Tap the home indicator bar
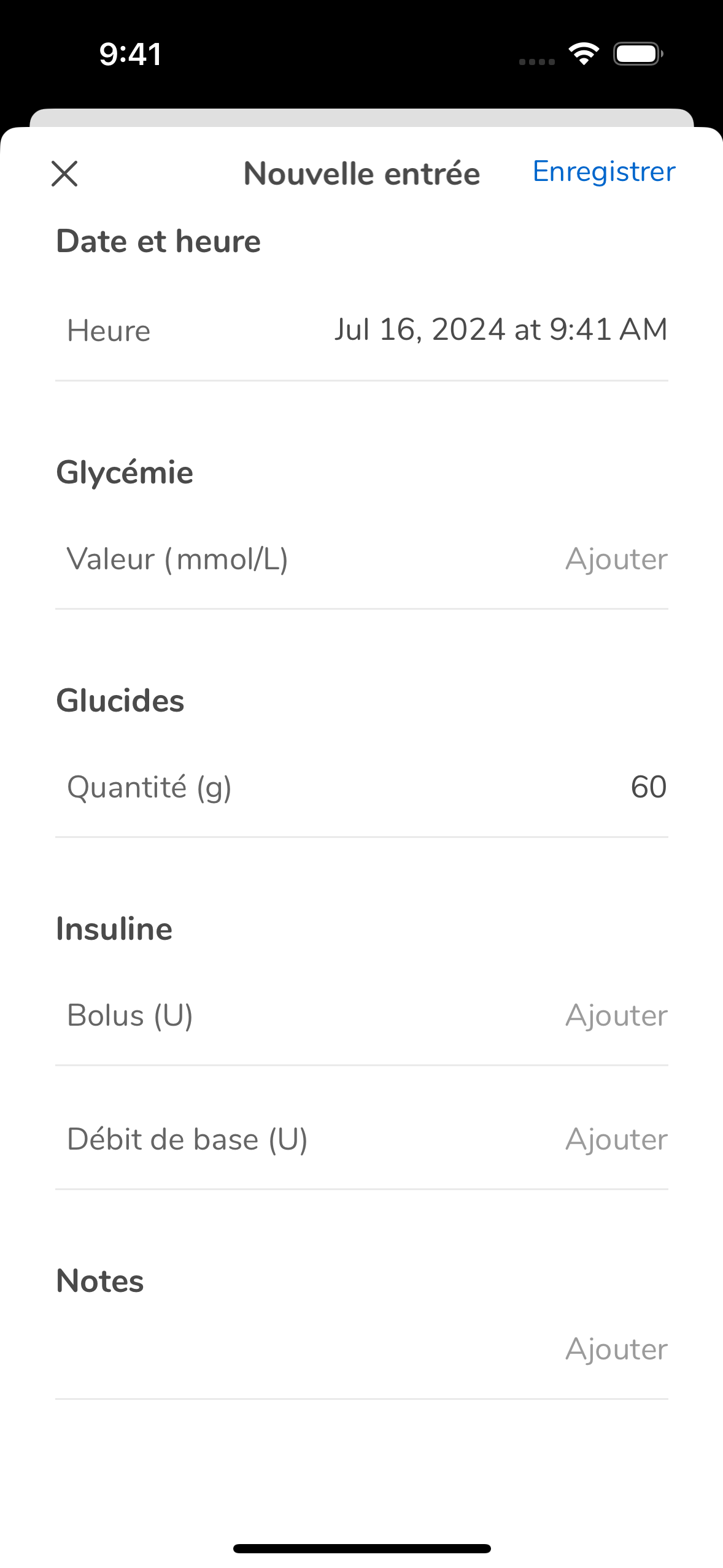The width and height of the screenshot is (723, 1568). pos(361,1548)
